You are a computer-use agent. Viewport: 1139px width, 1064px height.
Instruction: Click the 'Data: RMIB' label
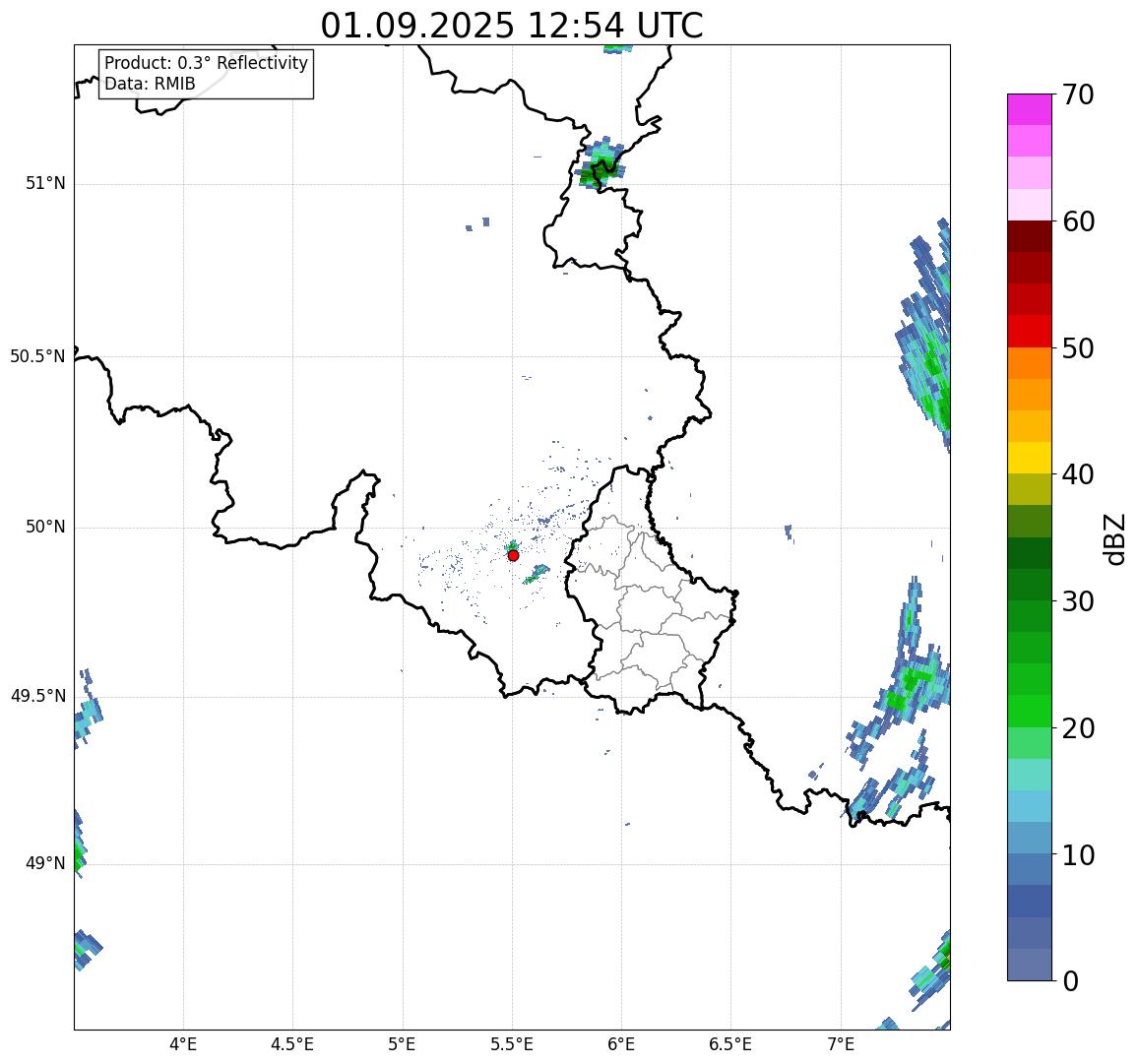151,85
